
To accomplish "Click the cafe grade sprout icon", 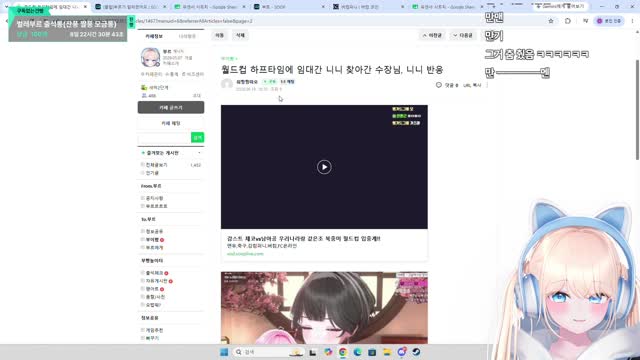I will coord(144,87).
